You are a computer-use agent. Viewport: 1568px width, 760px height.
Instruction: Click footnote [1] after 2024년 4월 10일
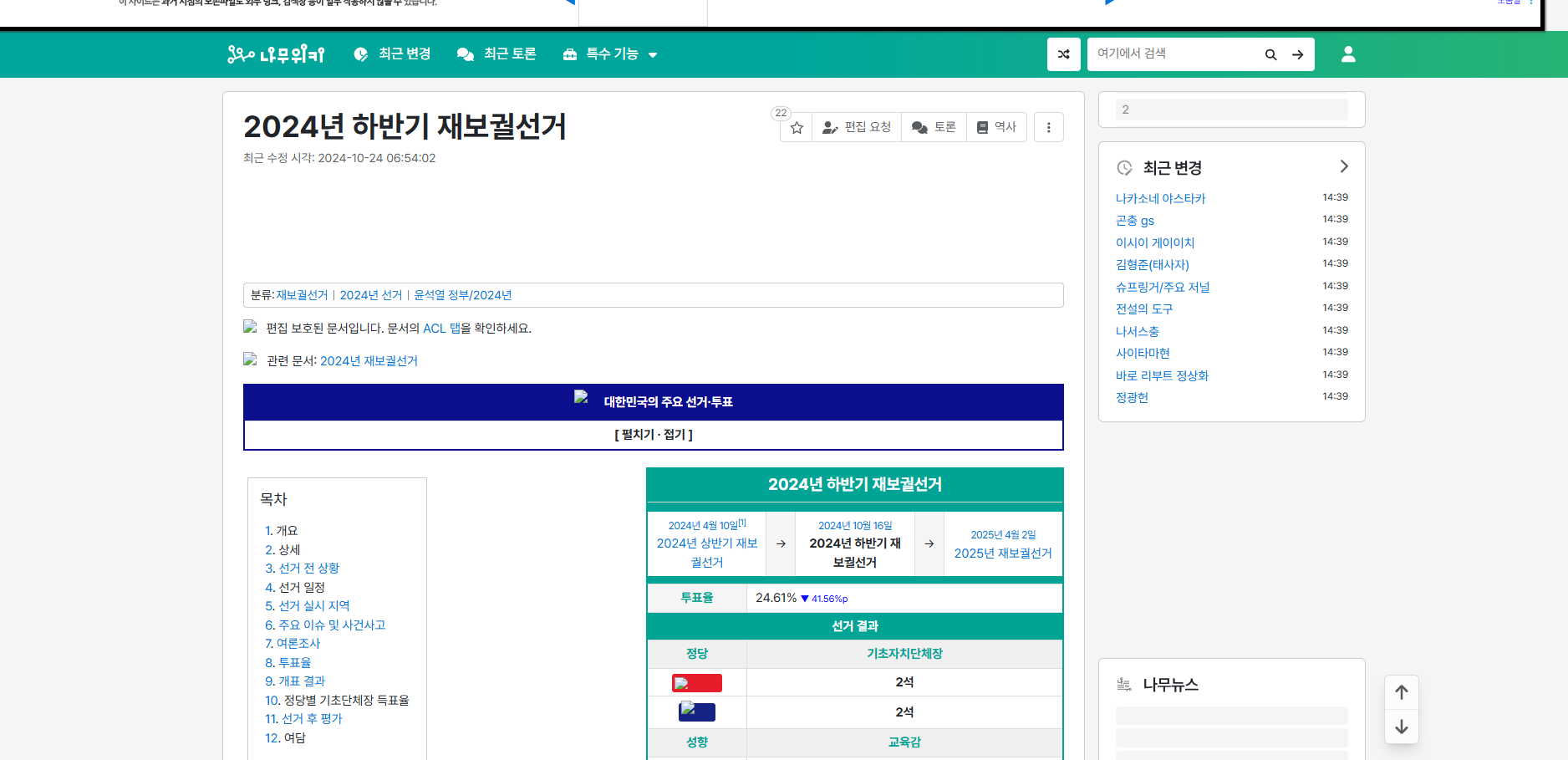click(742, 523)
